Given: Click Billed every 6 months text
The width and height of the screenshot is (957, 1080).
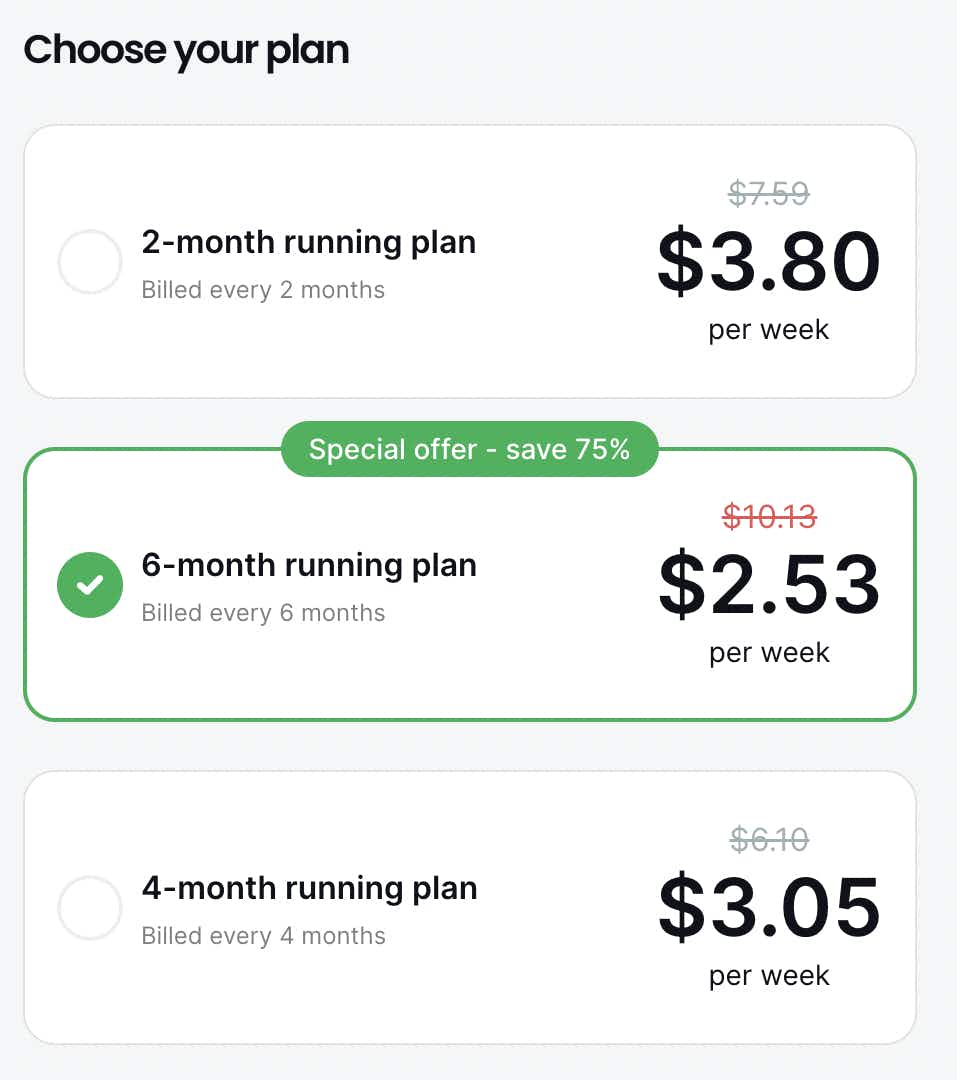Looking at the screenshot, I should coord(263,613).
